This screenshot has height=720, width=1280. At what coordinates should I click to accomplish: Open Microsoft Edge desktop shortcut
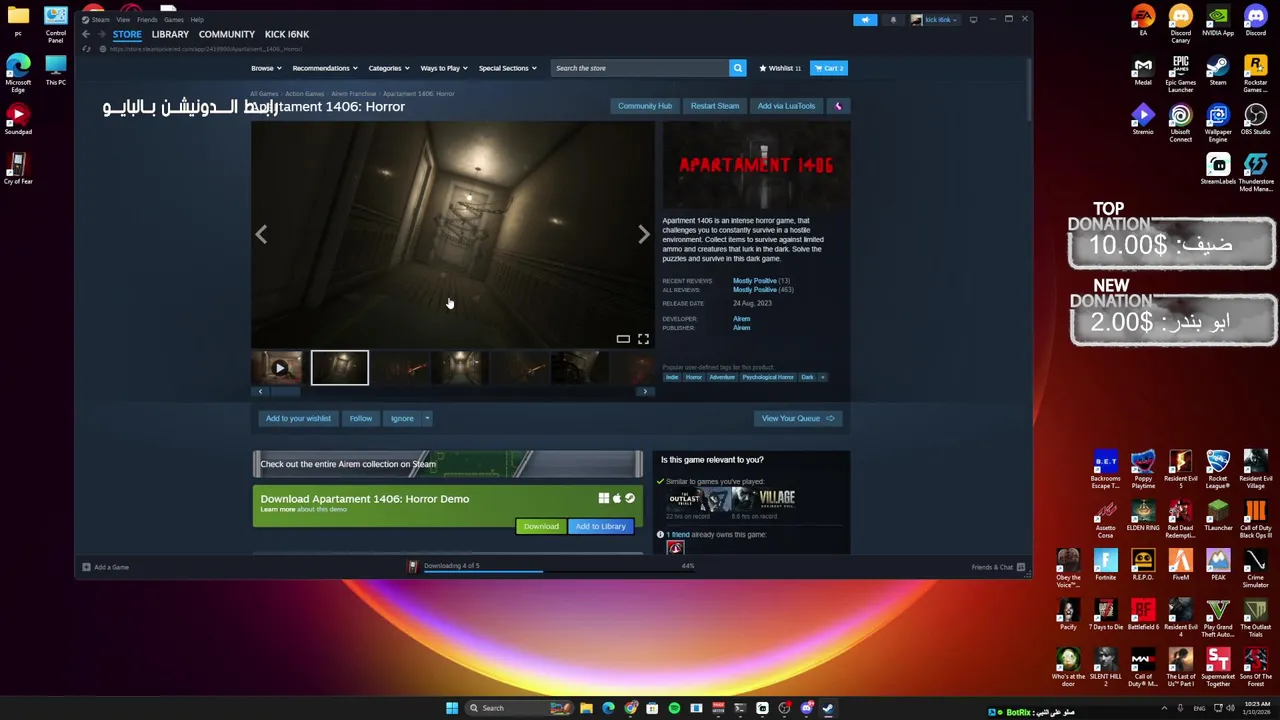click(x=18, y=74)
